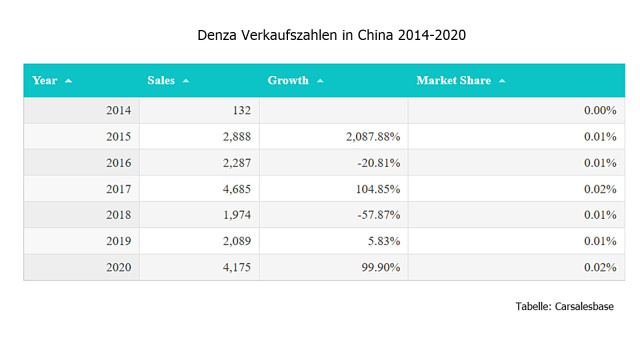Click the Denza Verkaufszahlen chart title
Screen dimensions: 640x360
tap(331, 35)
